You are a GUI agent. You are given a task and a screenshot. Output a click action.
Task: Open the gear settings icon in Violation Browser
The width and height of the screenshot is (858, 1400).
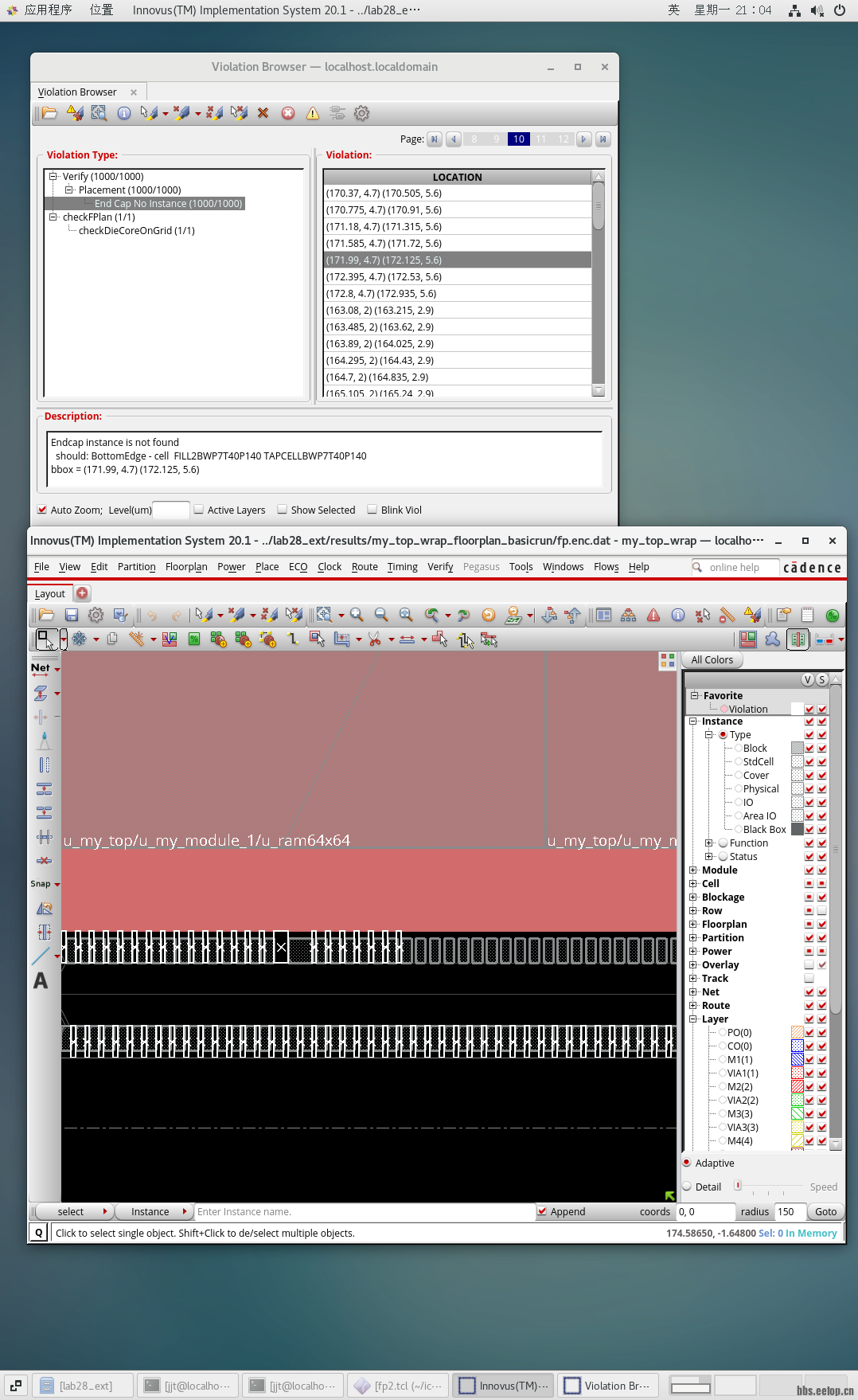click(x=361, y=113)
